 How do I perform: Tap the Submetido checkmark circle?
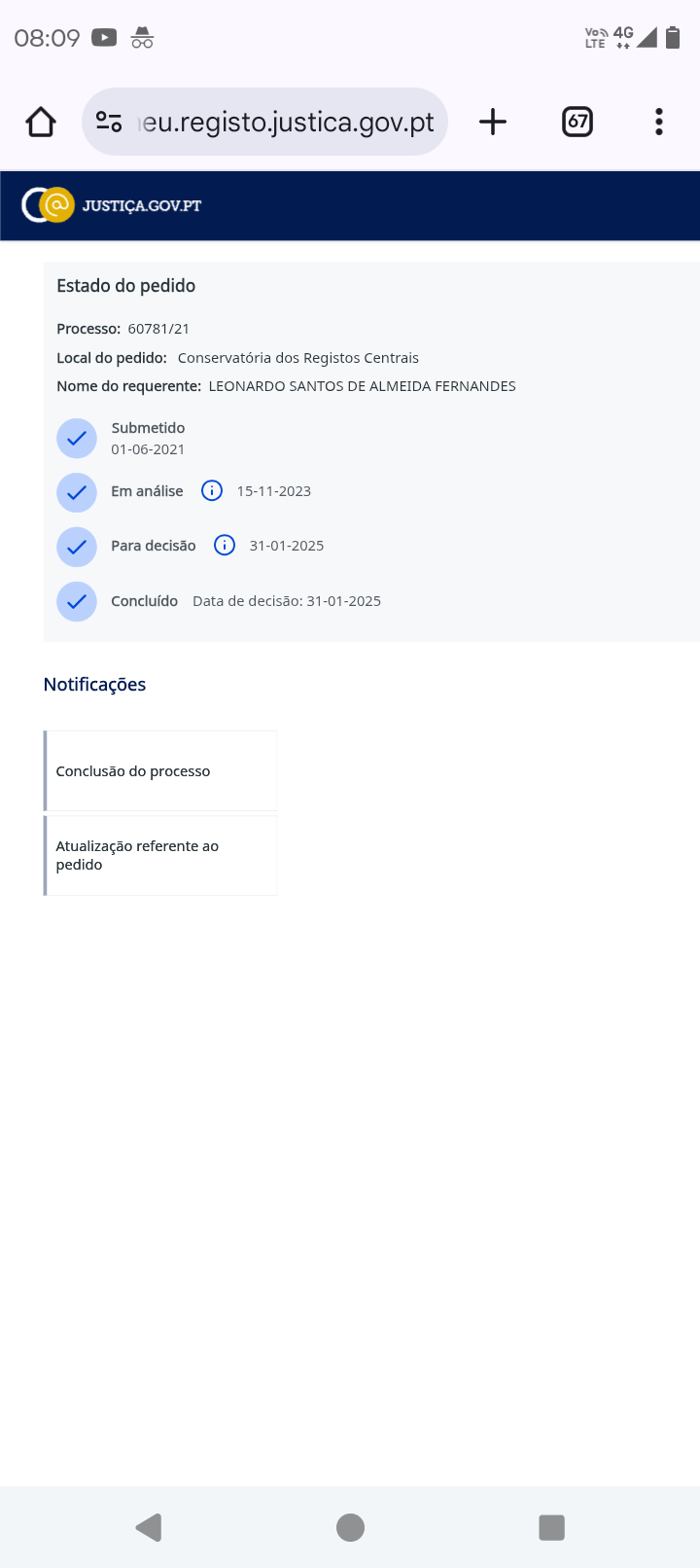[77, 439]
